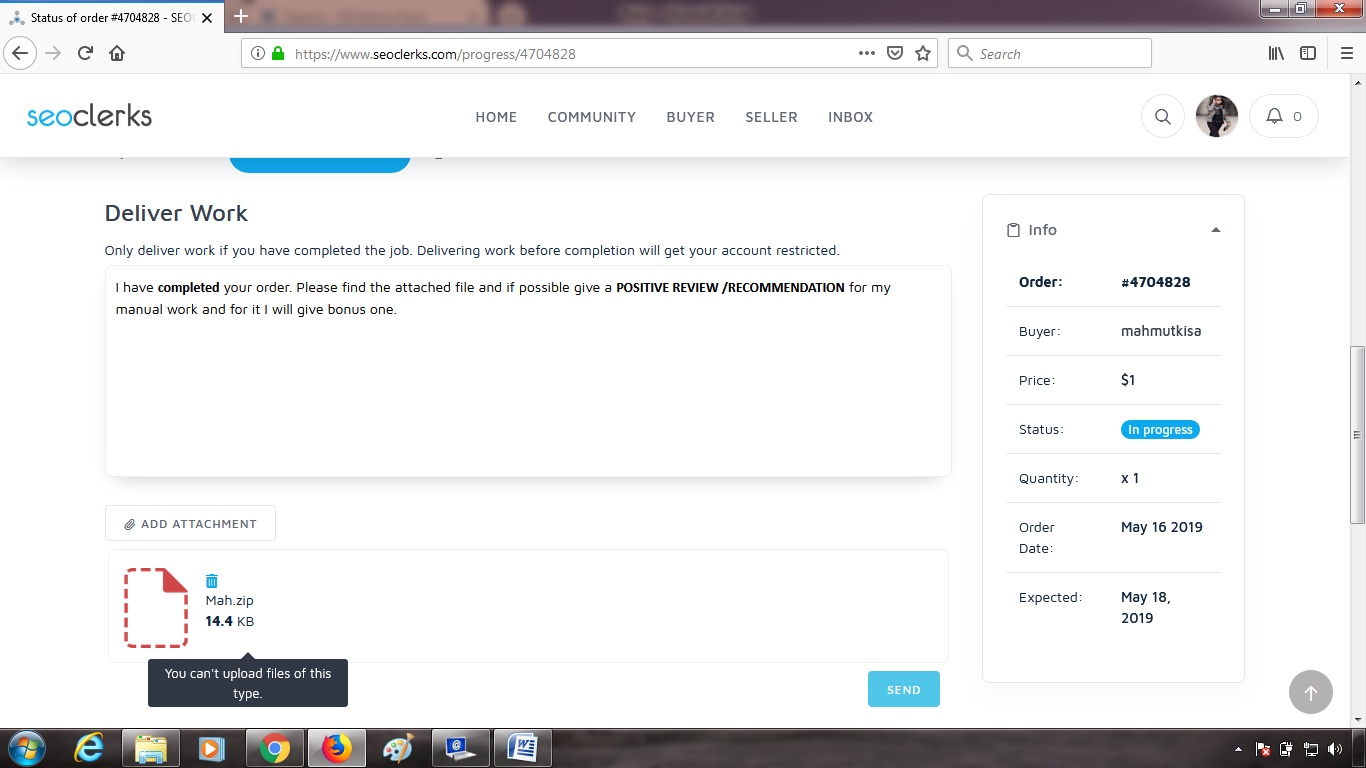The width and height of the screenshot is (1366, 768).
Task: Collapse the Info panel
Action: tap(1216, 230)
